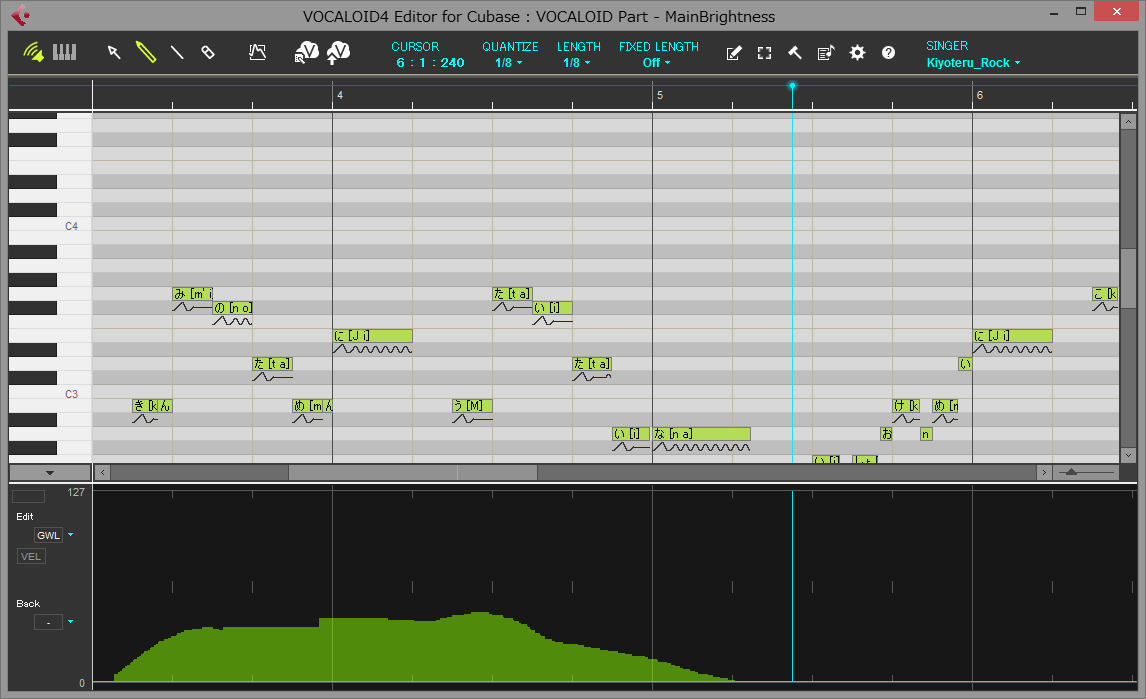Click the horizontal scrollbar left arrow
Image resolution: width=1146 pixels, height=699 pixels.
(102, 472)
